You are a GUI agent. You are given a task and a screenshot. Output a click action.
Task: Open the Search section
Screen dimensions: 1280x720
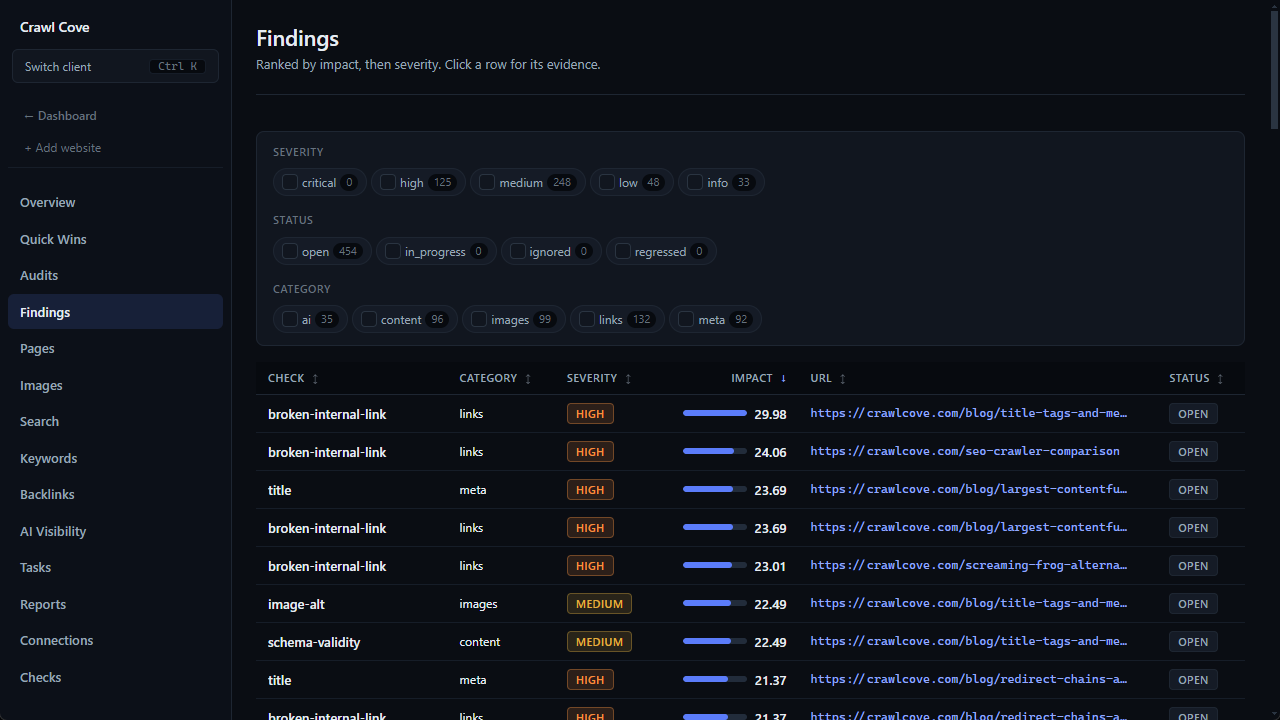click(x=115, y=422)
